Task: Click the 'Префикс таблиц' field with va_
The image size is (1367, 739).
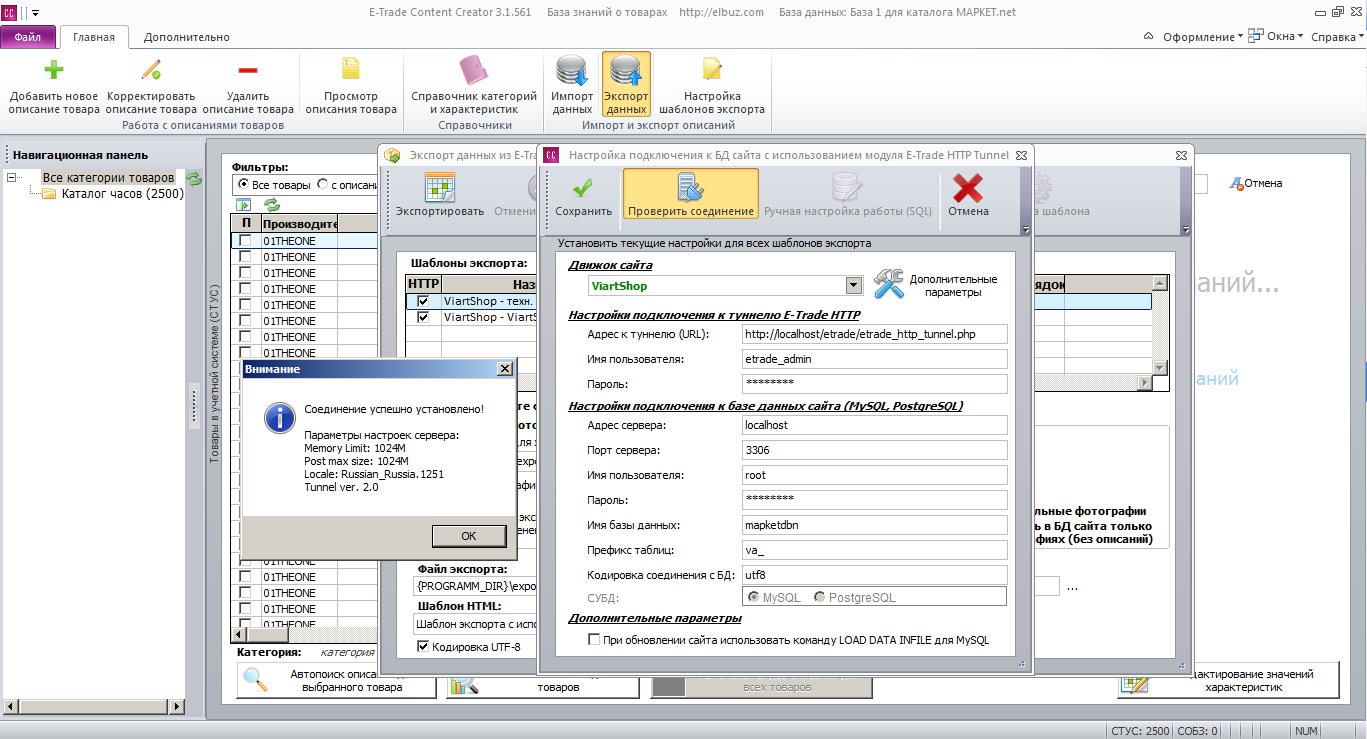Action: tap(875, 550)
